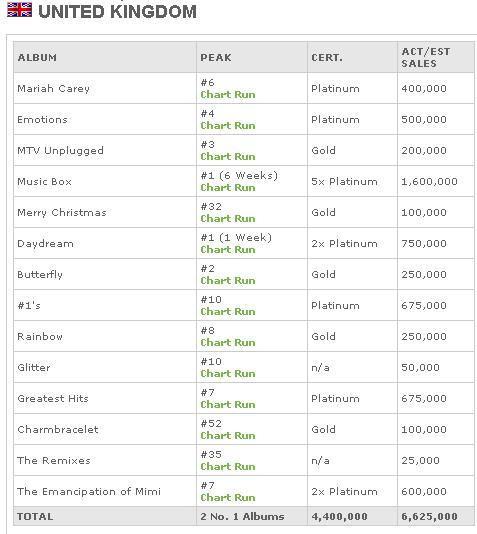
Task: Click the ALBUM column header
Action: [x=37, y=58]
